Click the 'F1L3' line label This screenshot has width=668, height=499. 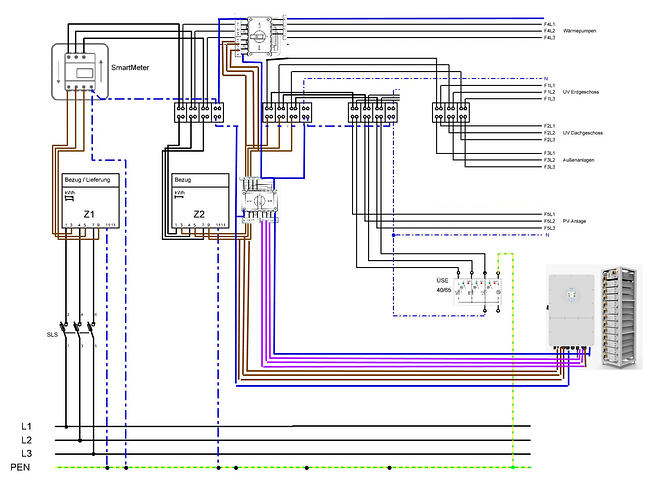tap(549, 98)
